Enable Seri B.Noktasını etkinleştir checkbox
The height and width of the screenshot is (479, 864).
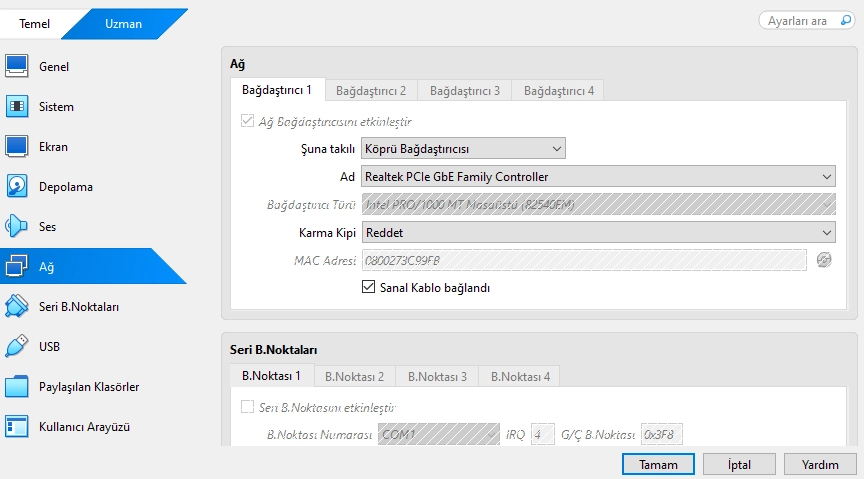pos(248,408)
